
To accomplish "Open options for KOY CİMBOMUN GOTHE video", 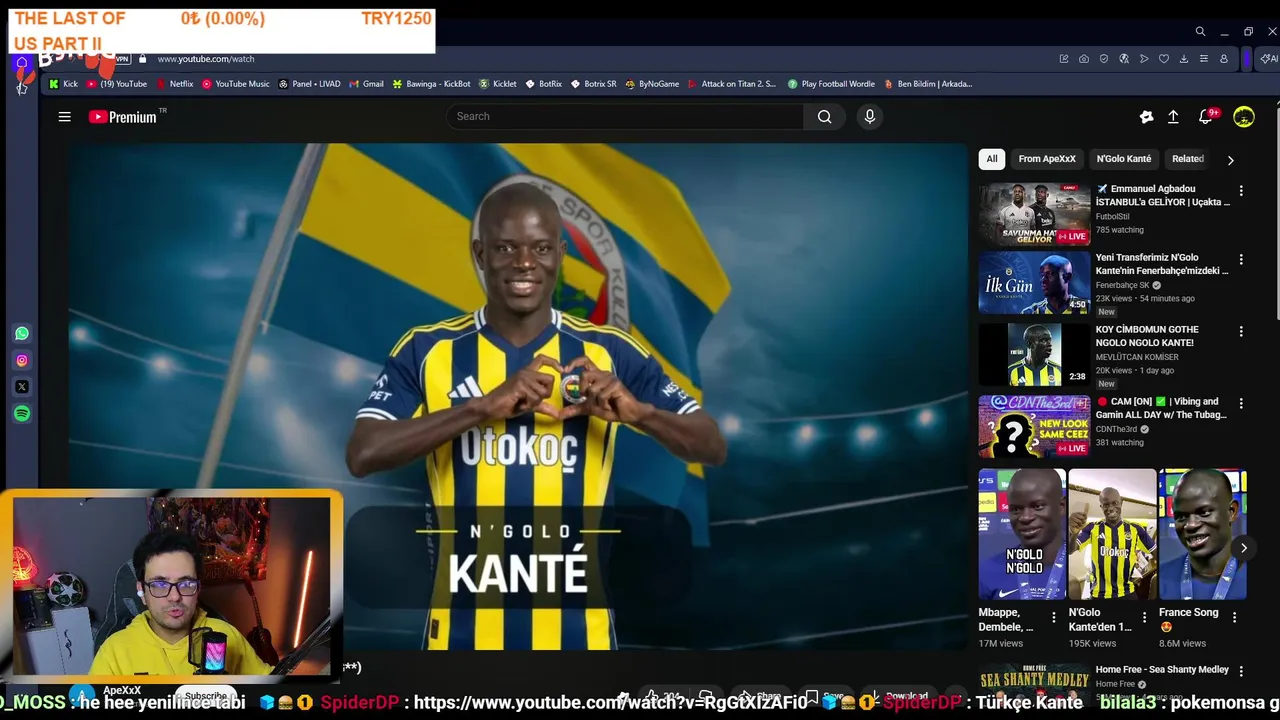I will 1241,331.
